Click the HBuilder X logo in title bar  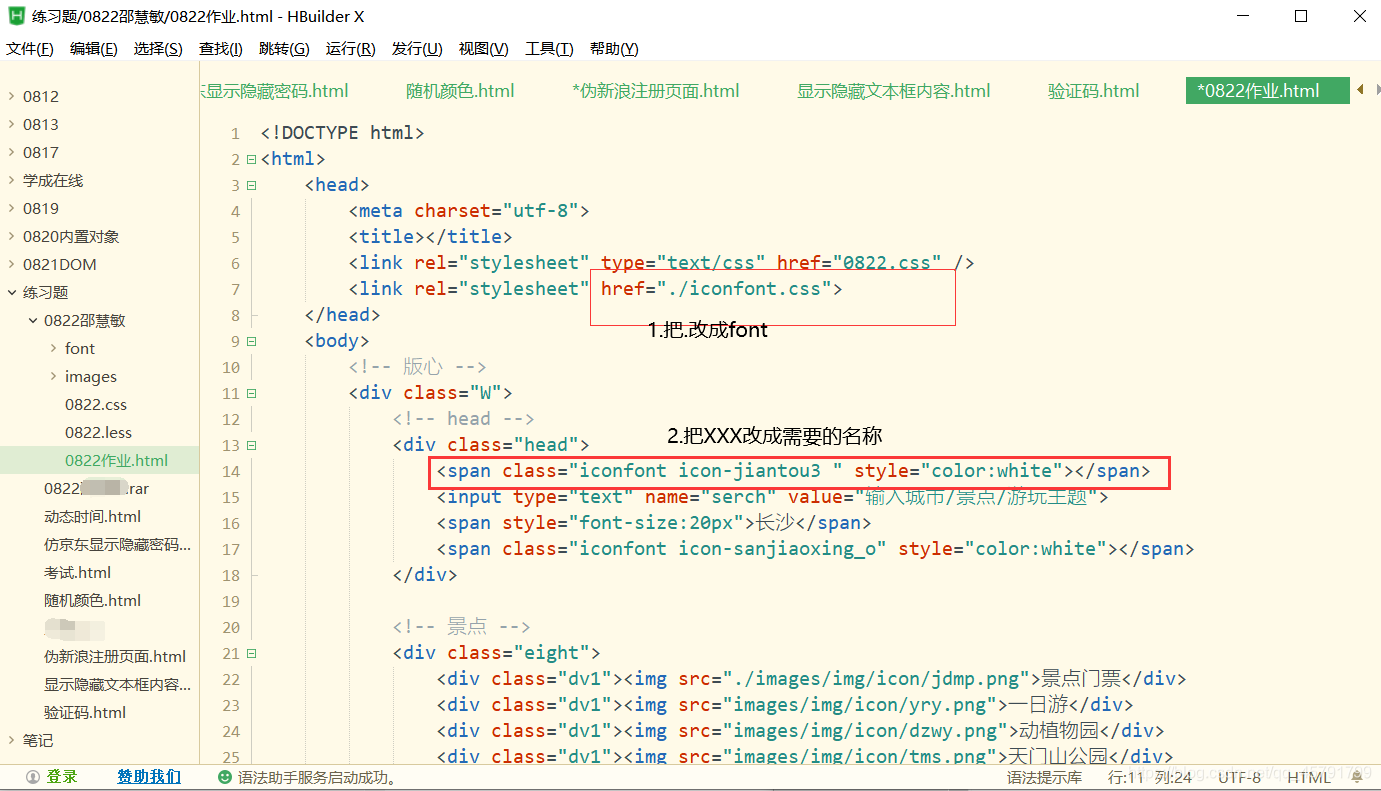17,16
